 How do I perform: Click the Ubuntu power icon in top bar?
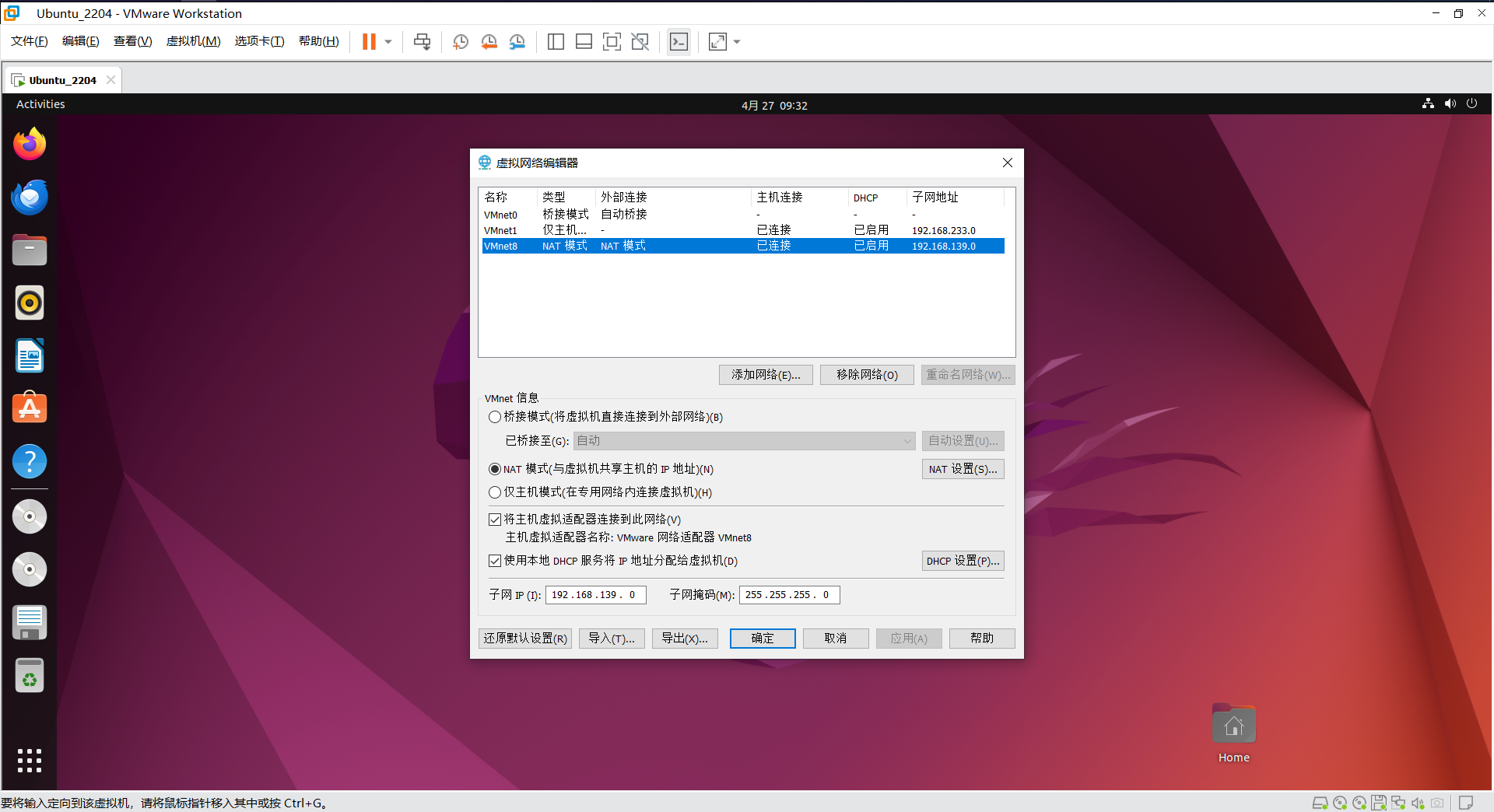click(x=1471, y=103)
